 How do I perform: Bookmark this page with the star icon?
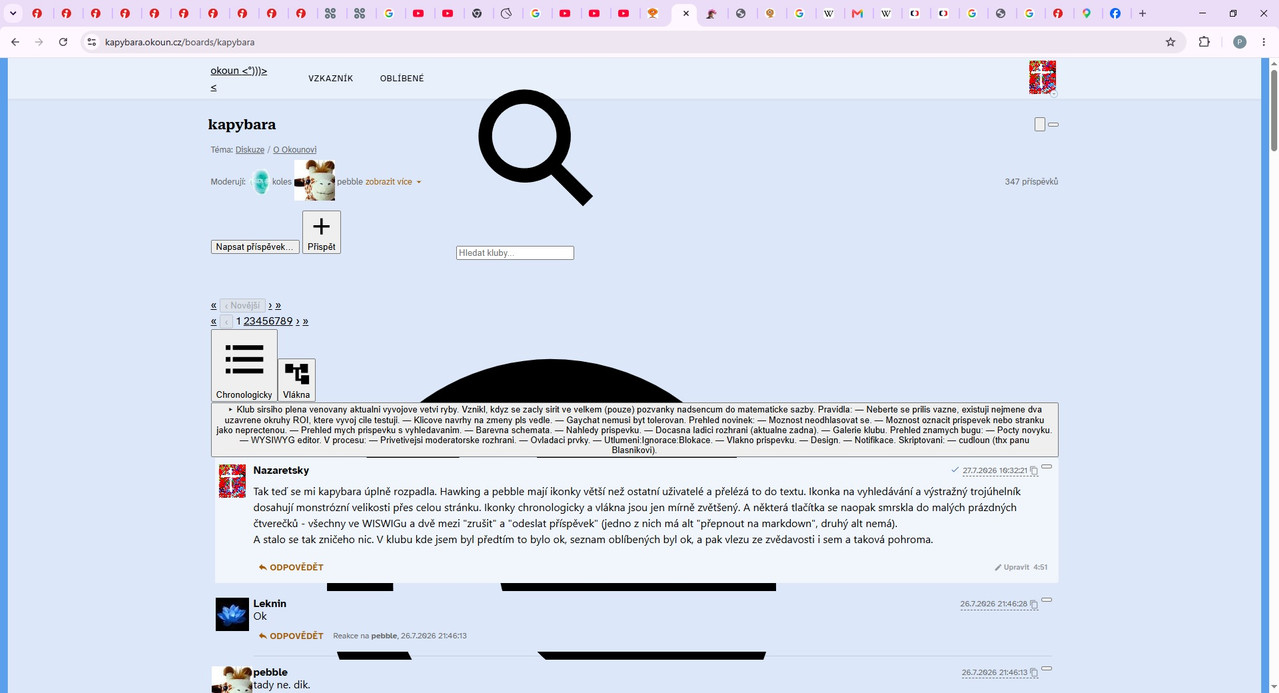1170,42
